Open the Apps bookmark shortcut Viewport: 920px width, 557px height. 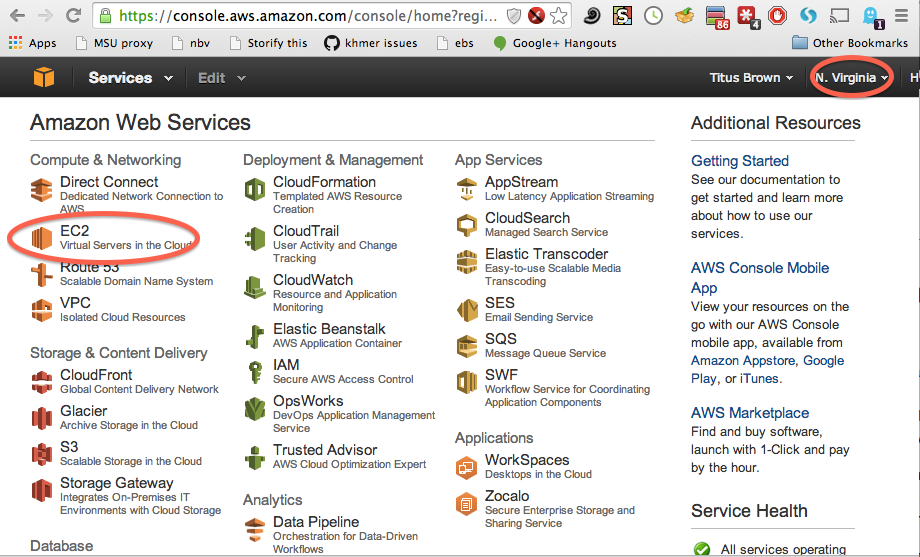tap(33, 43)
